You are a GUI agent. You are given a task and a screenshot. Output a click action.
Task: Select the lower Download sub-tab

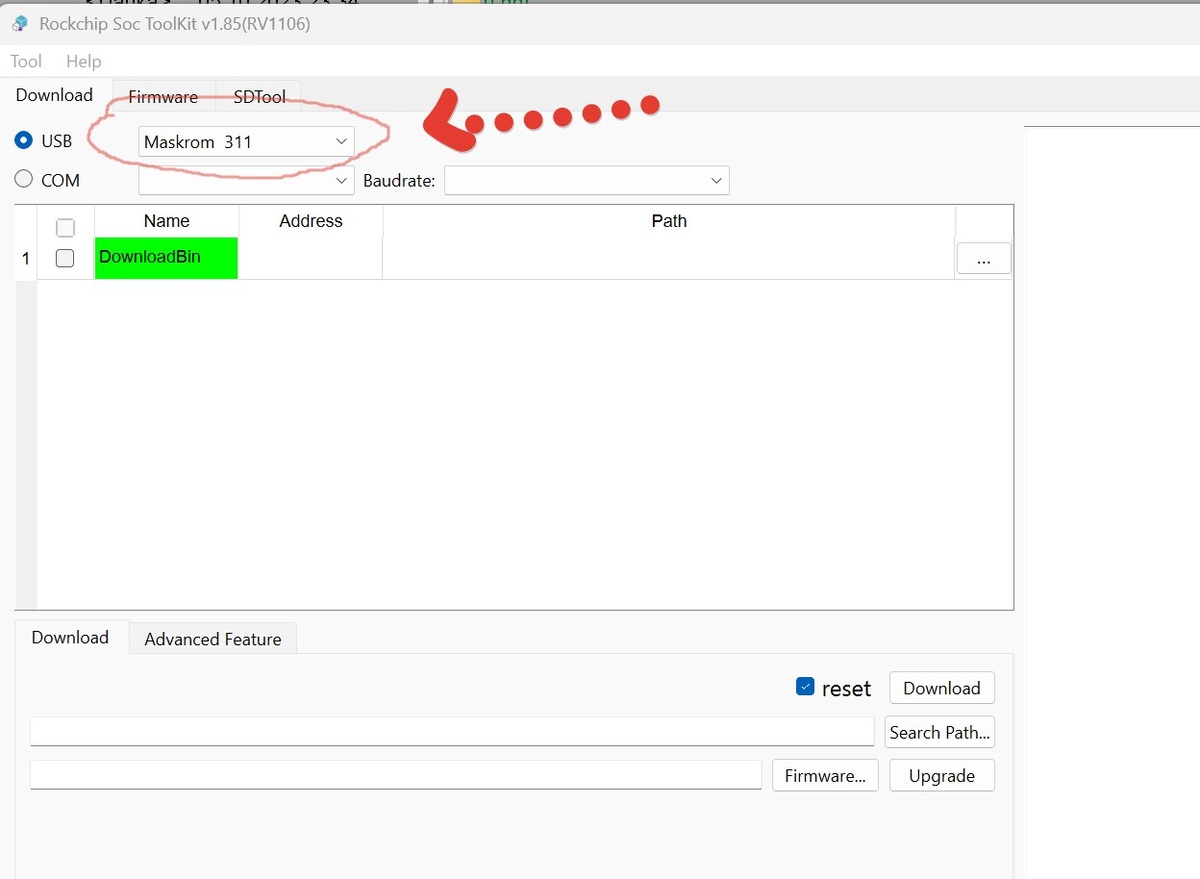[x=70, y=637]
